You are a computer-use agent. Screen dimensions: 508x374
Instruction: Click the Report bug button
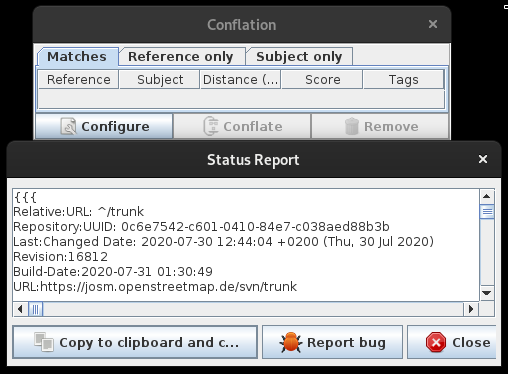pyautogui.click(x=332, y=342)
